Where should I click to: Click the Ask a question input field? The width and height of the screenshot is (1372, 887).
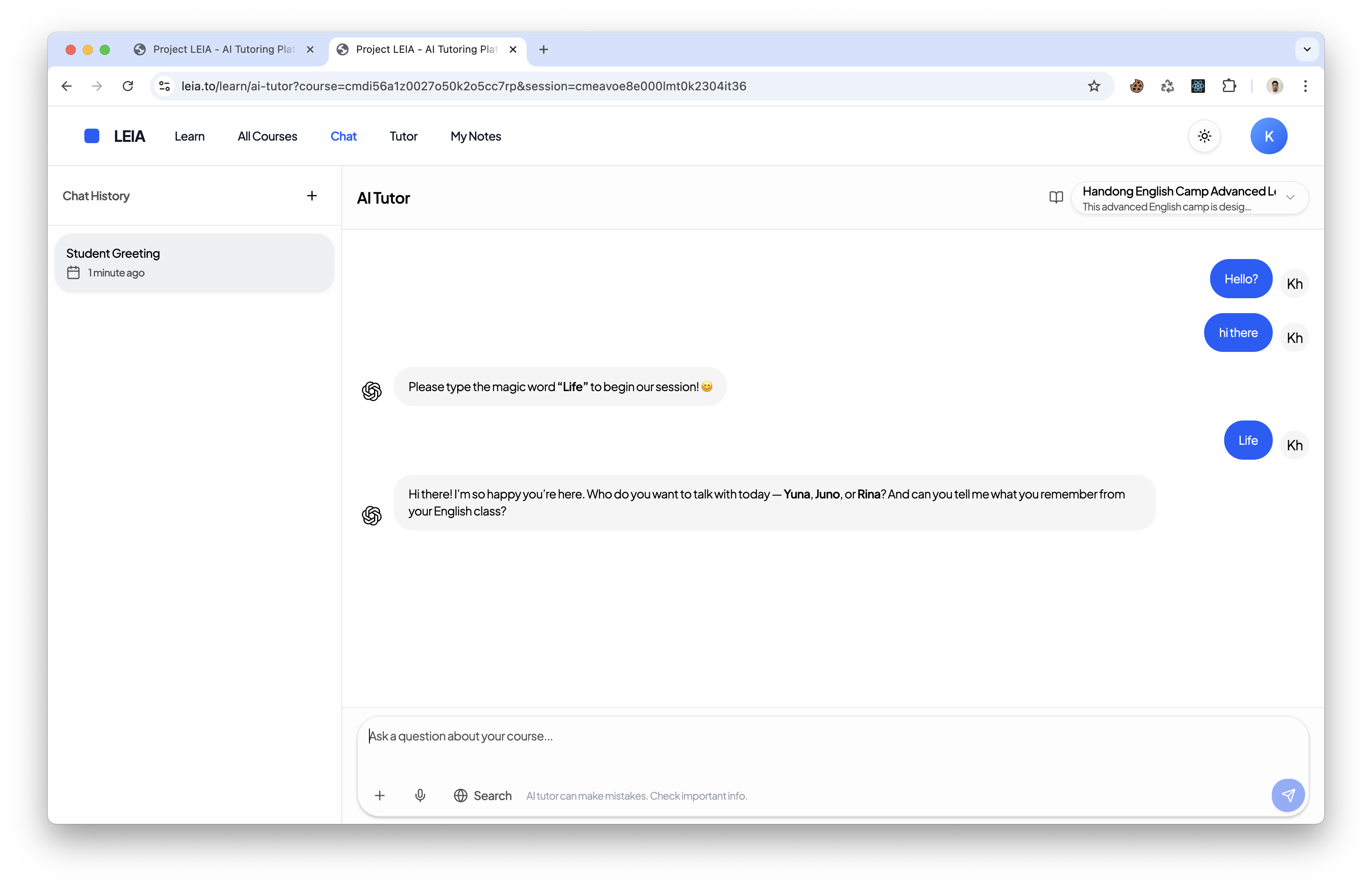807,736
